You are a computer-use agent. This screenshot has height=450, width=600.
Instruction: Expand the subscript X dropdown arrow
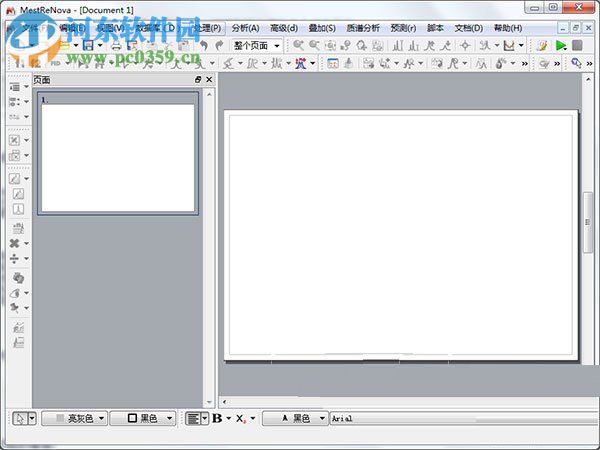pyautogui.click(x=253, y=418)
